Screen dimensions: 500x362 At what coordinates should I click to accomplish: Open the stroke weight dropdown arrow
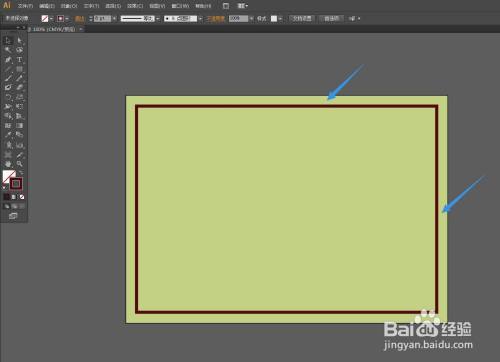114,19
